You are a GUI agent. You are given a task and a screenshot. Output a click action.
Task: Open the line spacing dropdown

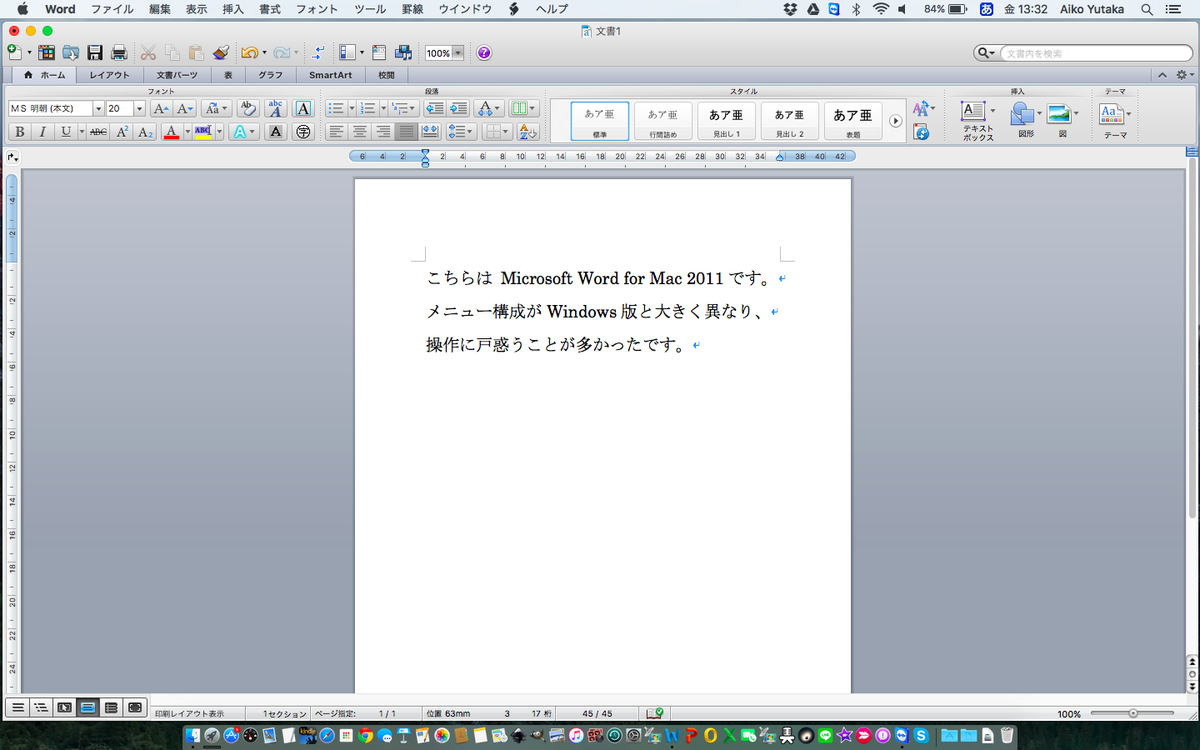coord(459,131)
